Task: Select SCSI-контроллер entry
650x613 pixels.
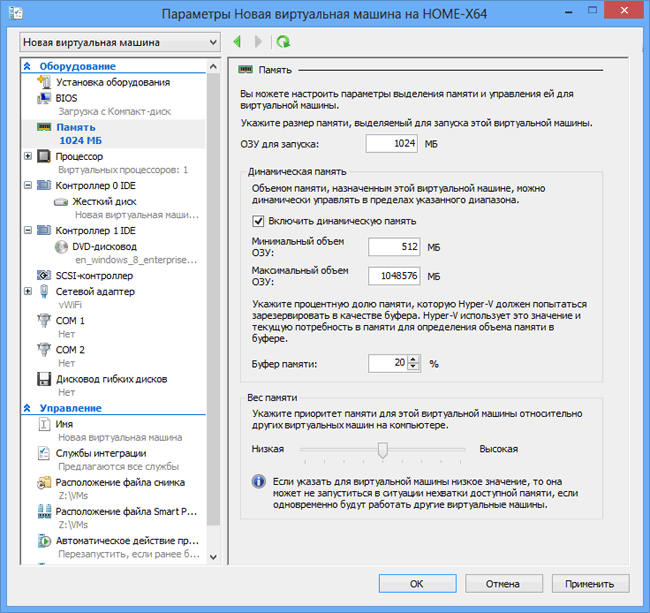Action: (x=94, y=276)
